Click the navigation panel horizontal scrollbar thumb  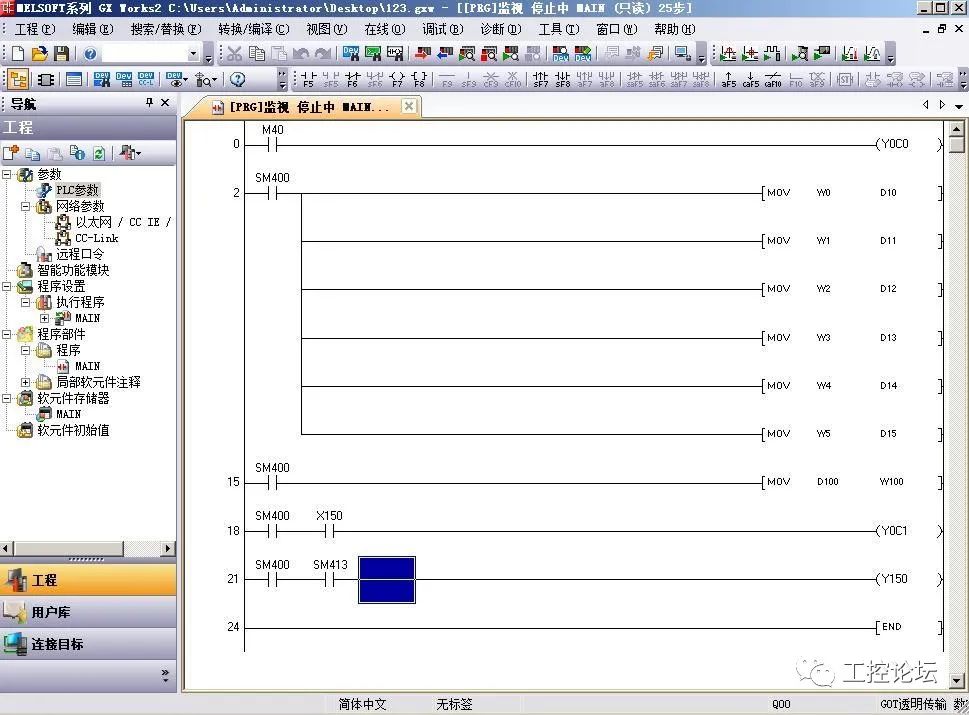click(x=68, y=549)
